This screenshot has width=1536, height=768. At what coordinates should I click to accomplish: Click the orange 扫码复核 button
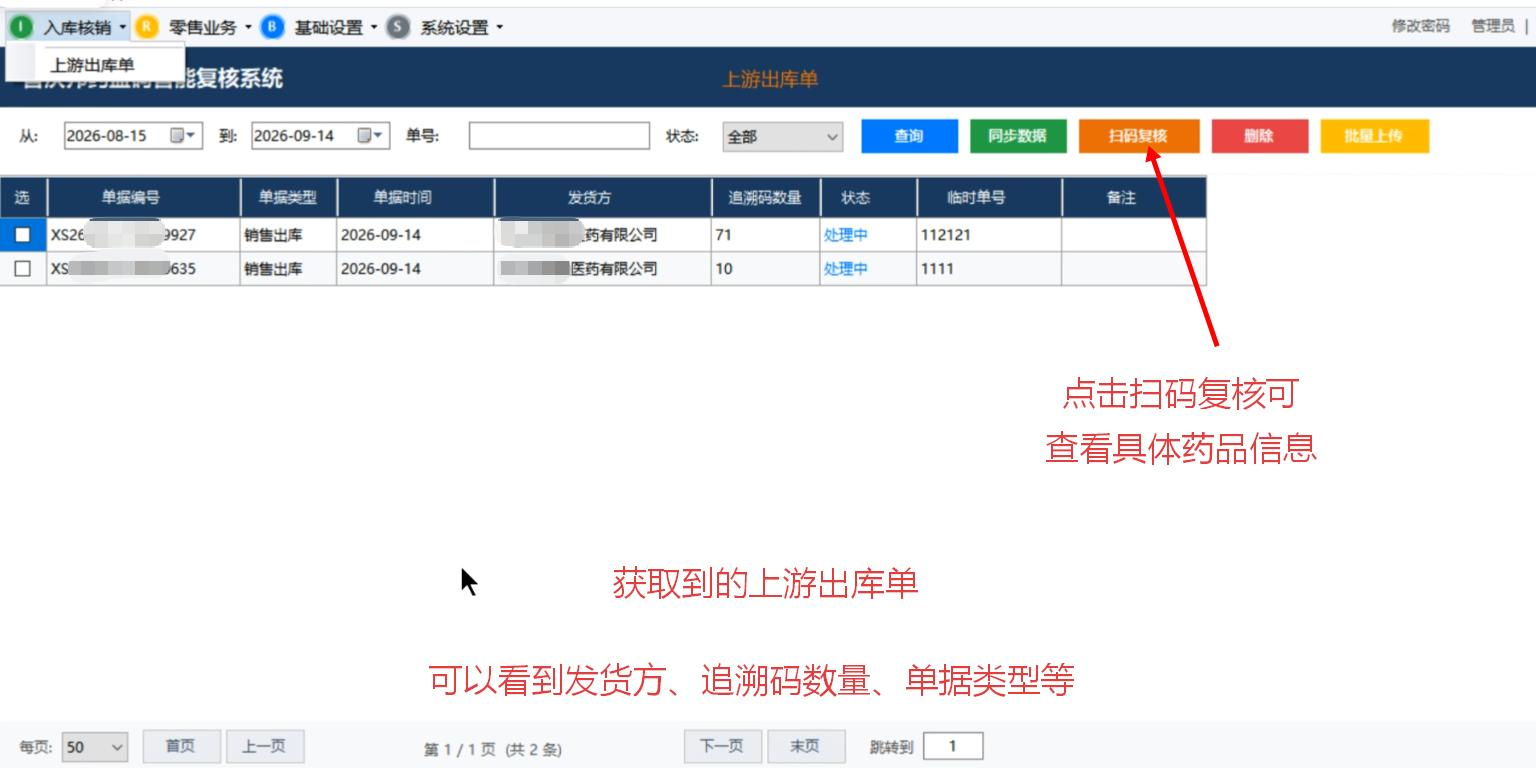[1139, 136]
